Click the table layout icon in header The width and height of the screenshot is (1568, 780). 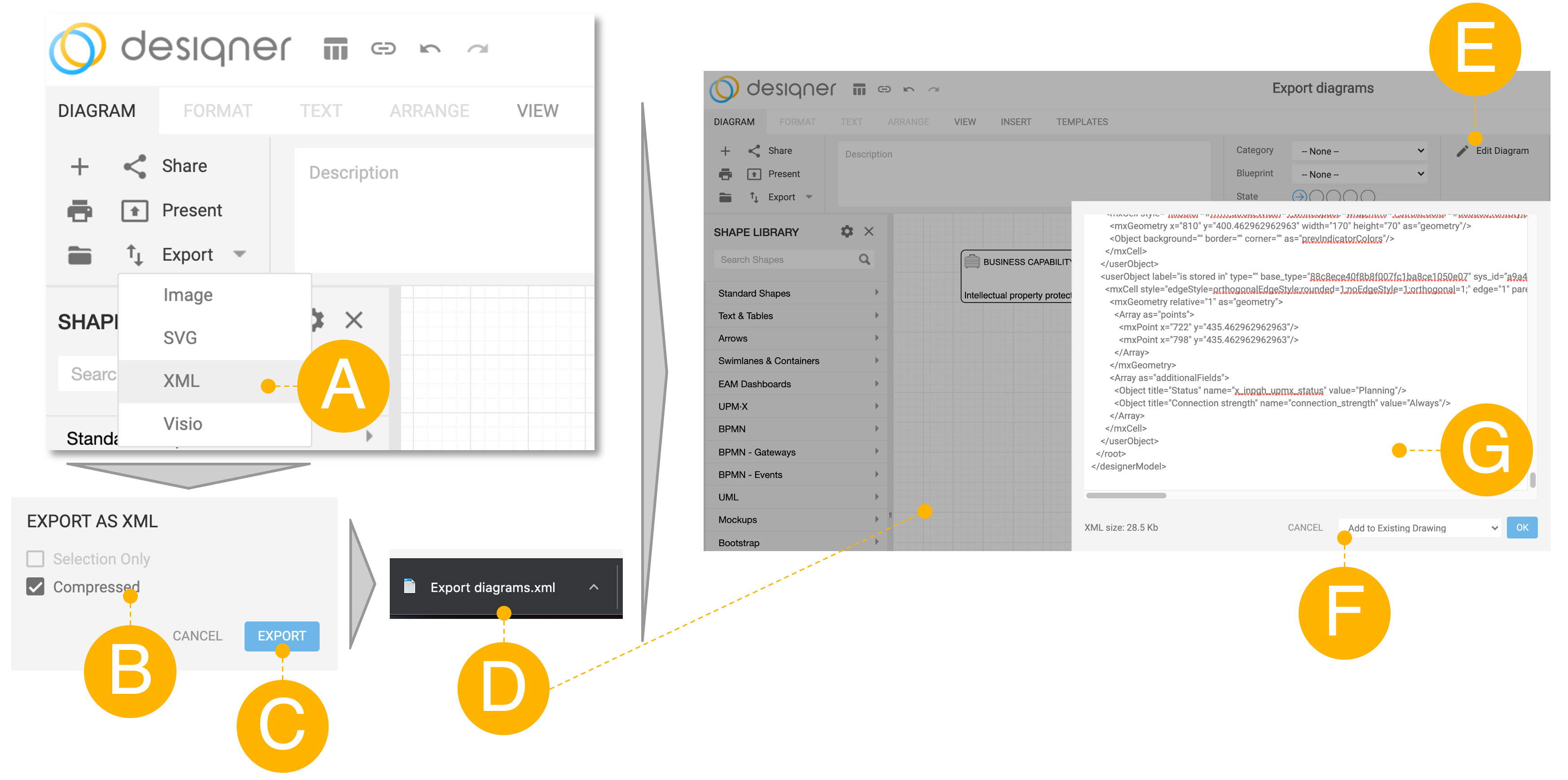point(335,48)
